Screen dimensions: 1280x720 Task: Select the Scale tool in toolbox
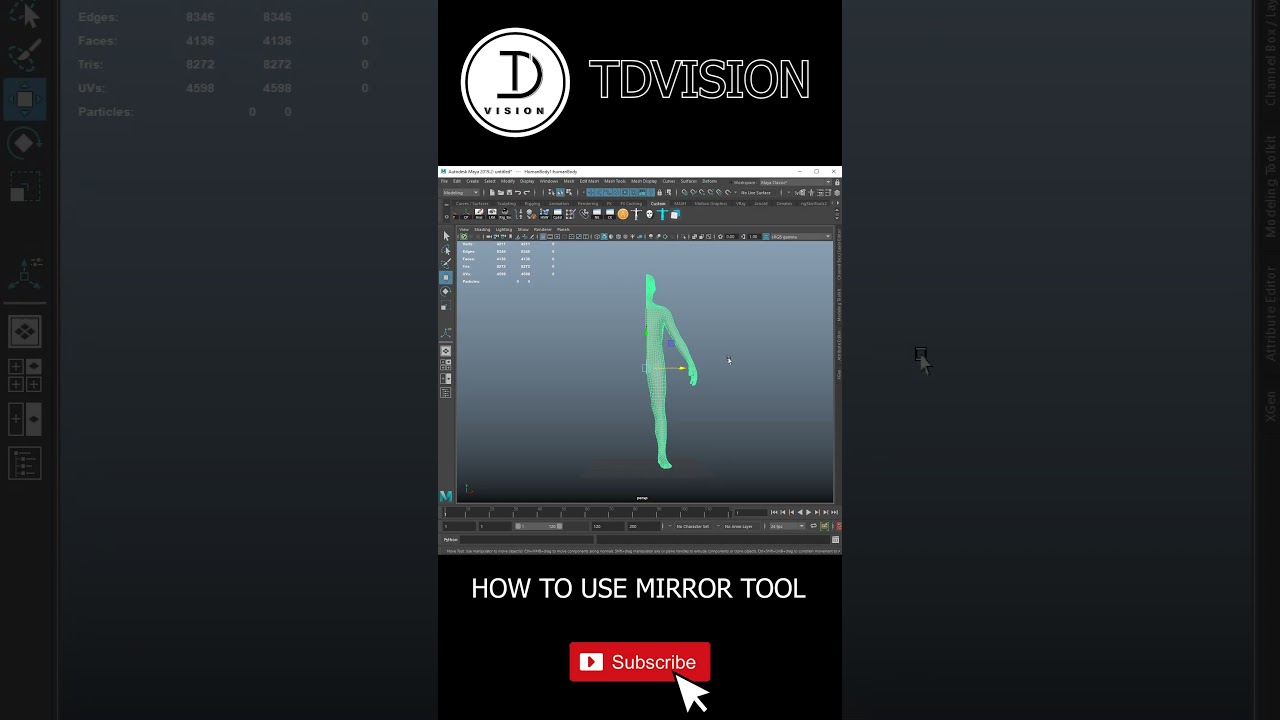pos(446,306)
